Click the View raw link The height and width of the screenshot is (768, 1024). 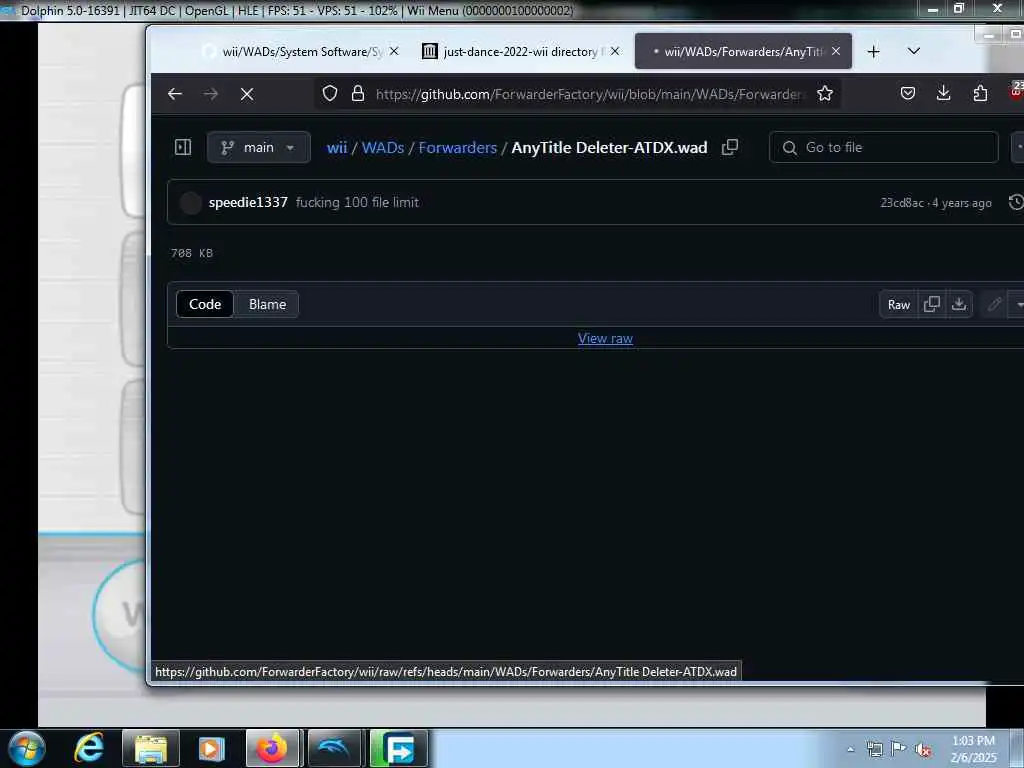coord(605,338)
